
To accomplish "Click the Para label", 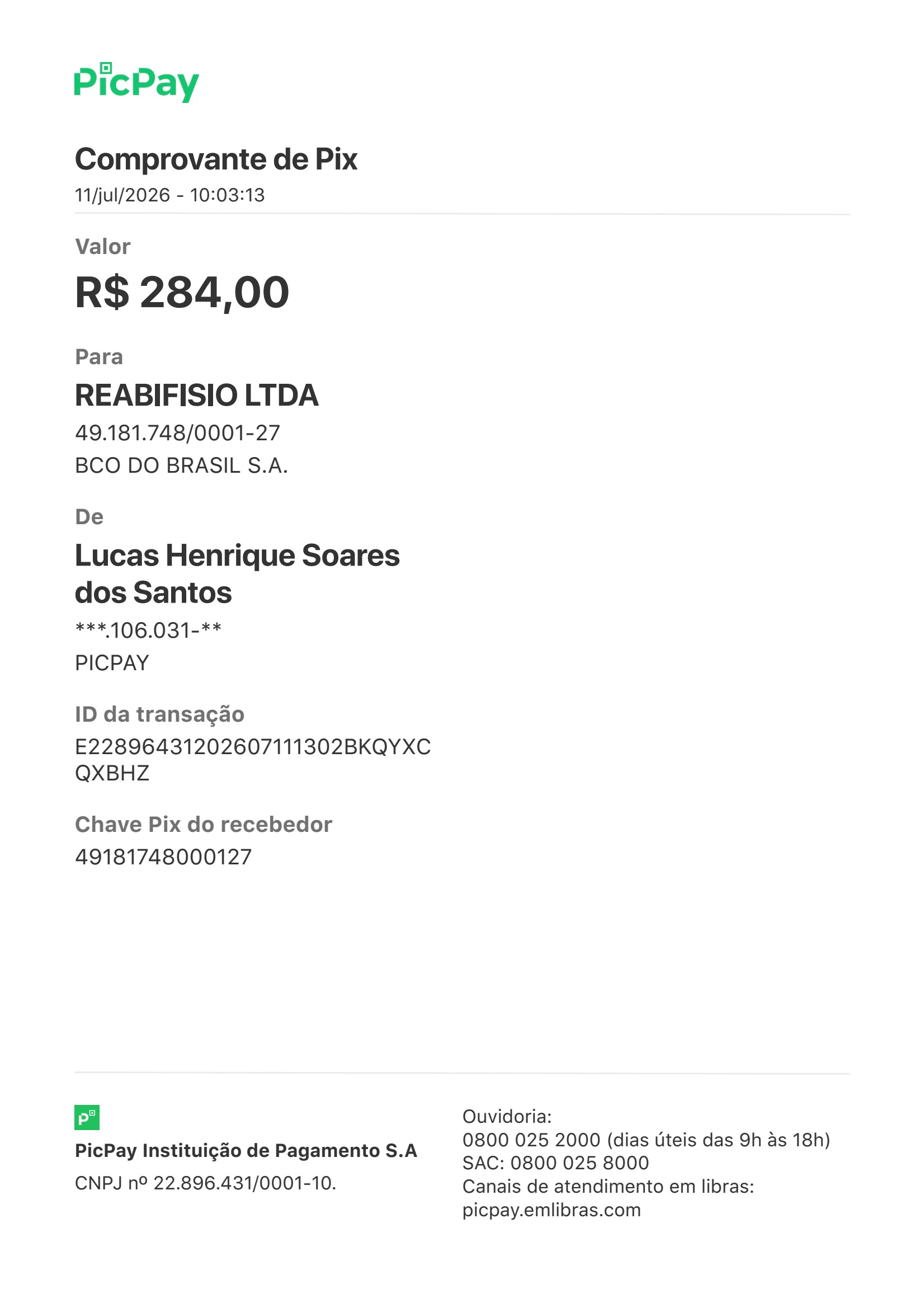I will pyautogui.click(x=99, y=356).
